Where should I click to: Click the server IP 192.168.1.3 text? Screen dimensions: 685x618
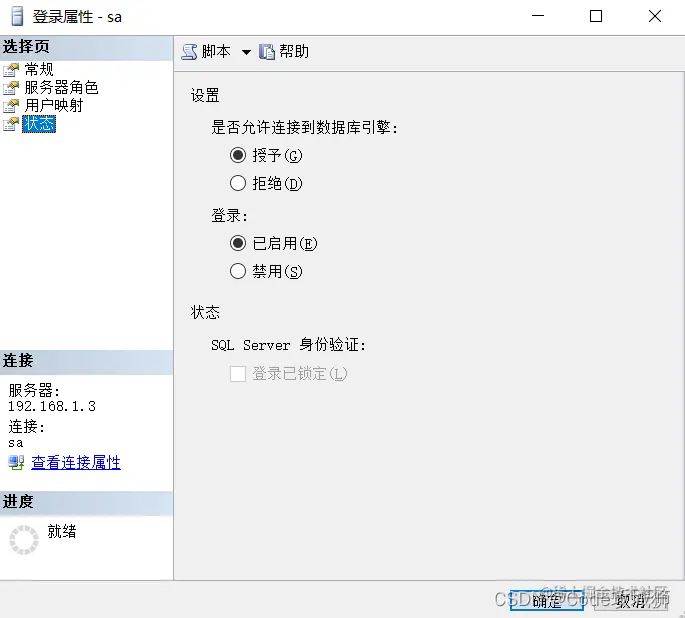tap(52, 406)
